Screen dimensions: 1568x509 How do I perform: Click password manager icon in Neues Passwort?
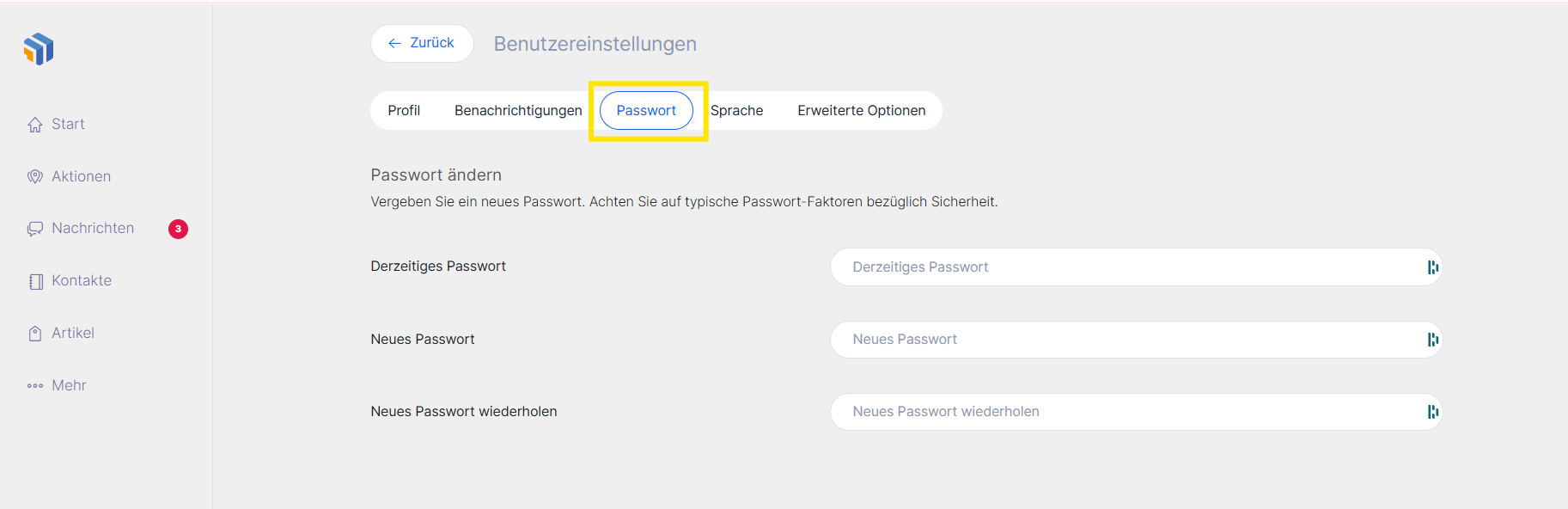coord(1432,340)
